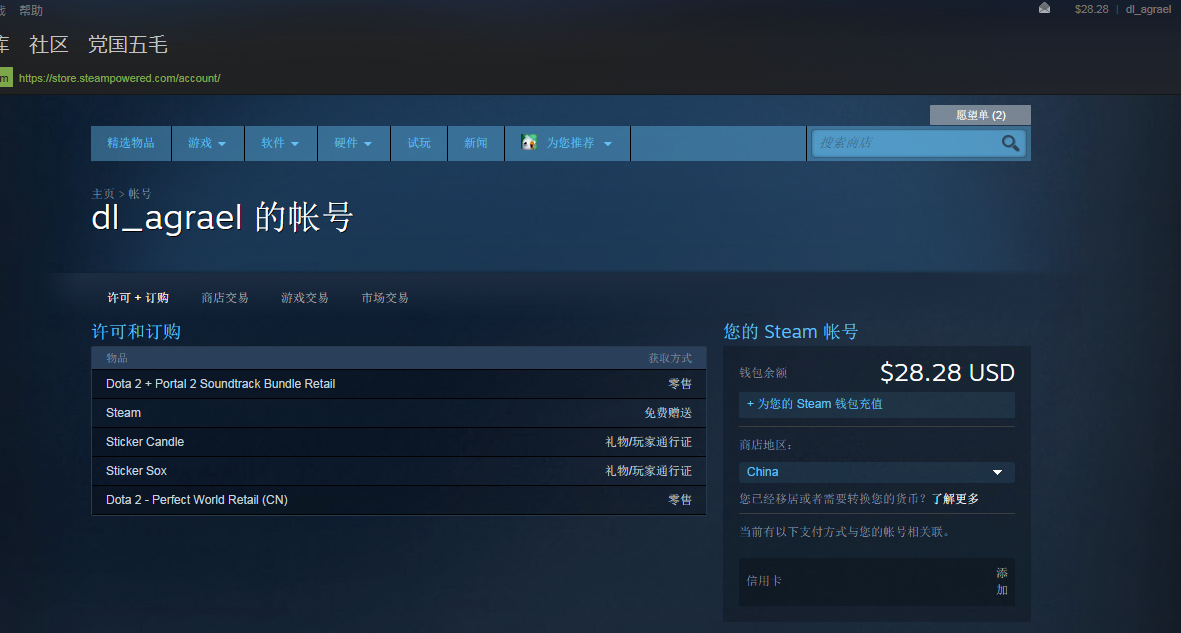This screenshot has width=1181, height=633.
Task: Click the store URL address text
Action: tap(120, 78)
